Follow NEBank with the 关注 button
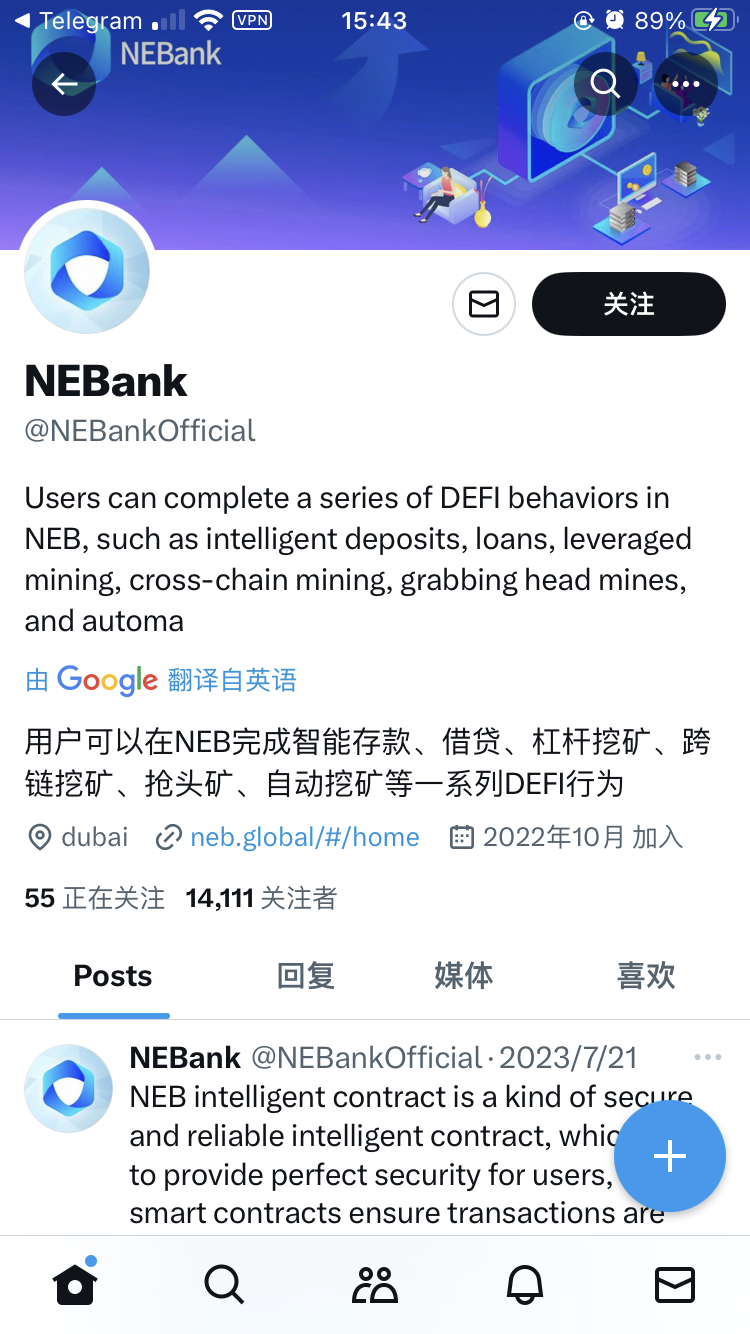 point(629,304)
